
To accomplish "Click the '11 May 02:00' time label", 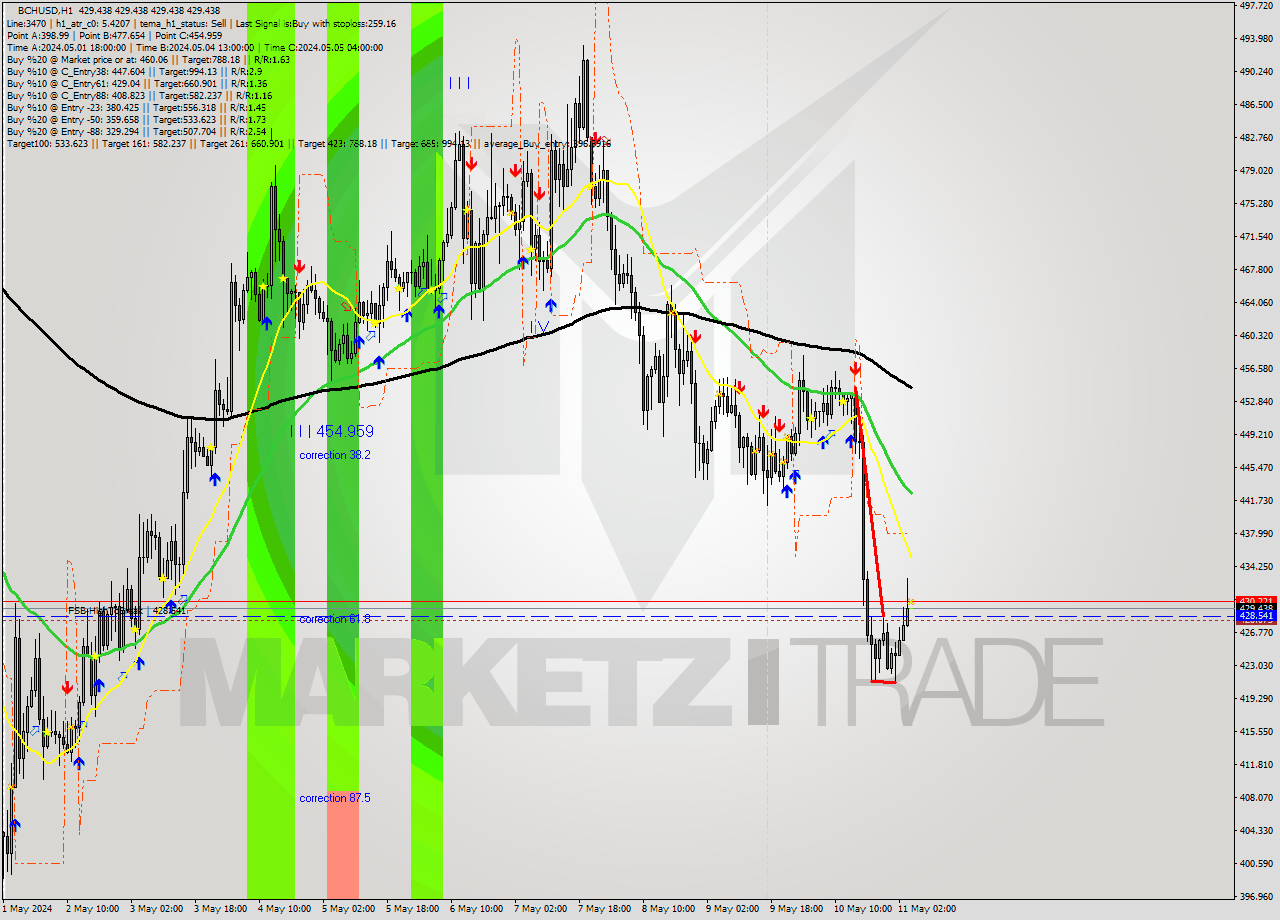I will tap(926, 909).
